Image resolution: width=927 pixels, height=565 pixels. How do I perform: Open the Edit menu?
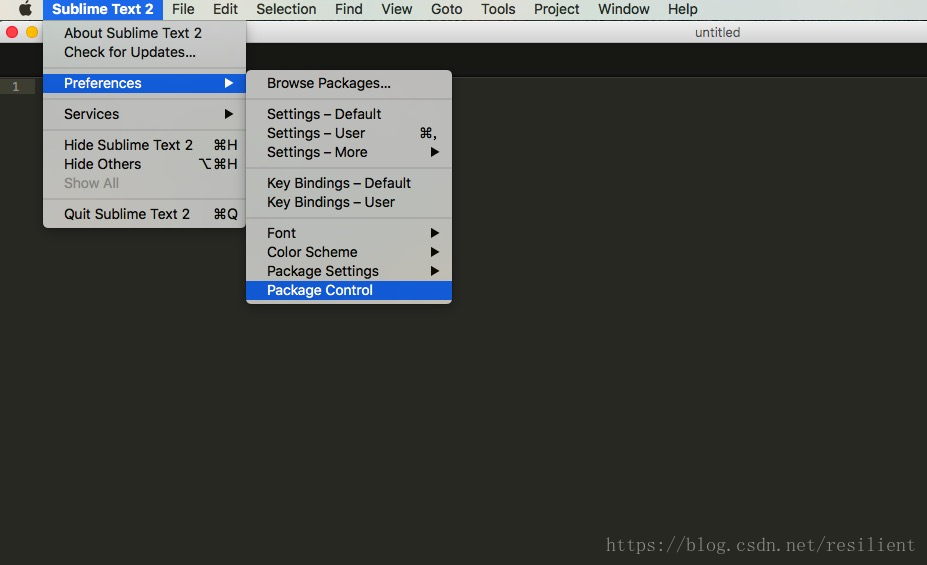225,9
